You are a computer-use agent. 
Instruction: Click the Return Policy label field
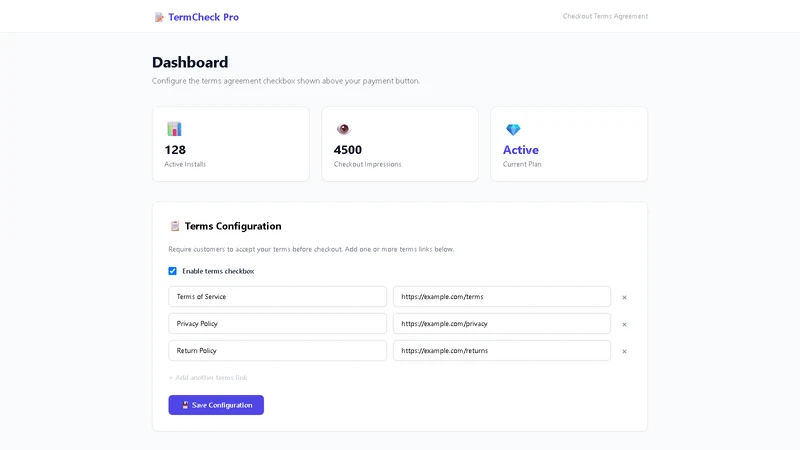pos(278,351)
